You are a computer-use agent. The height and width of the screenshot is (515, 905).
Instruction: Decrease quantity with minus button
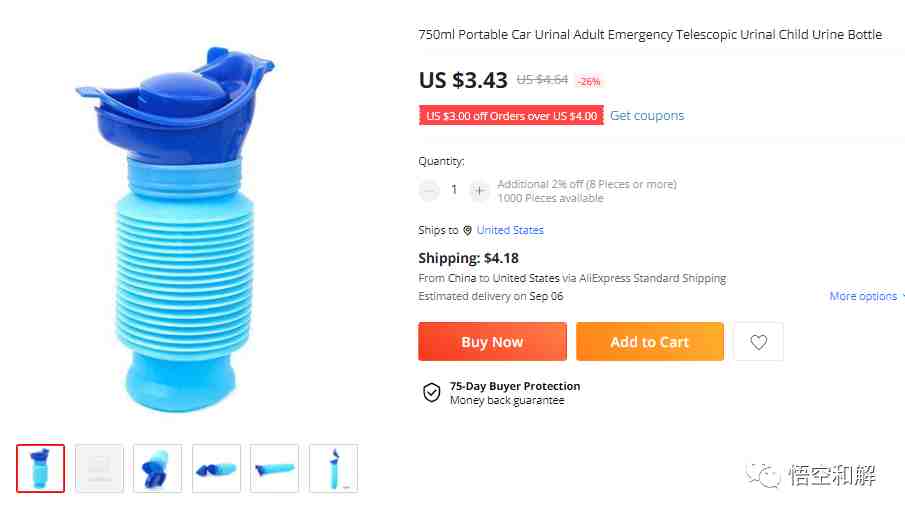(429, 190)
